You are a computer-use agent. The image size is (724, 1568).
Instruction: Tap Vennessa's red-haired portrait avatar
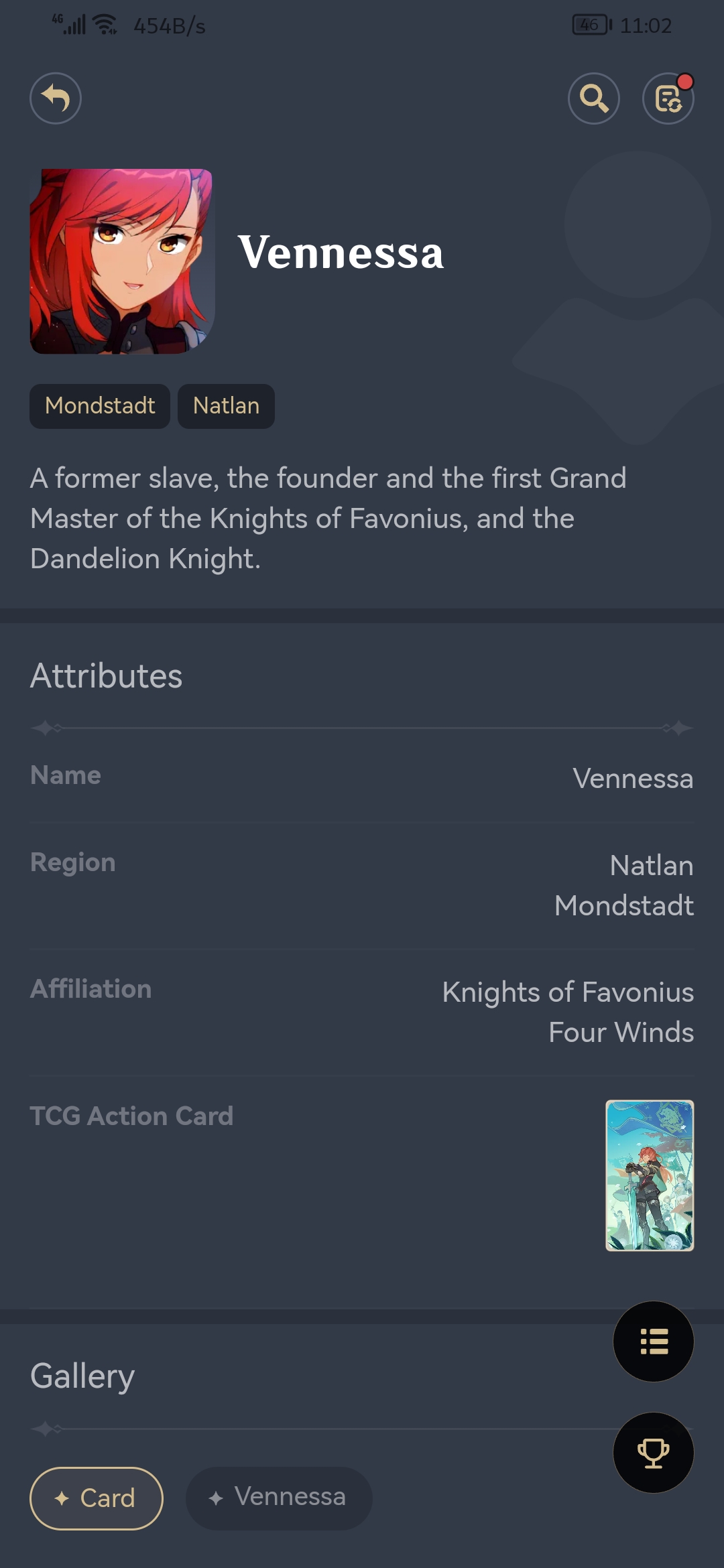pyautogui.click(x=122, y=261)
